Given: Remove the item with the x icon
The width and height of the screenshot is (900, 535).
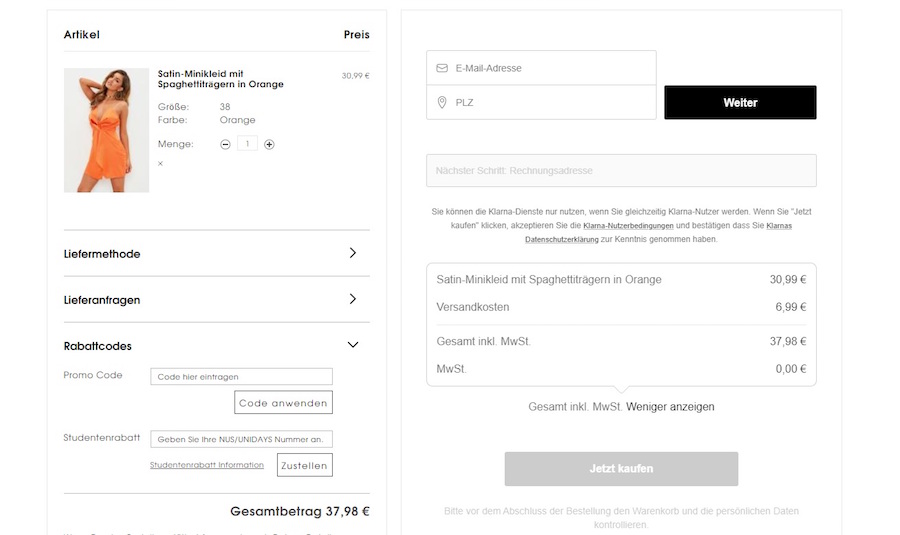Looking at the screenshot, I should 160,163.
